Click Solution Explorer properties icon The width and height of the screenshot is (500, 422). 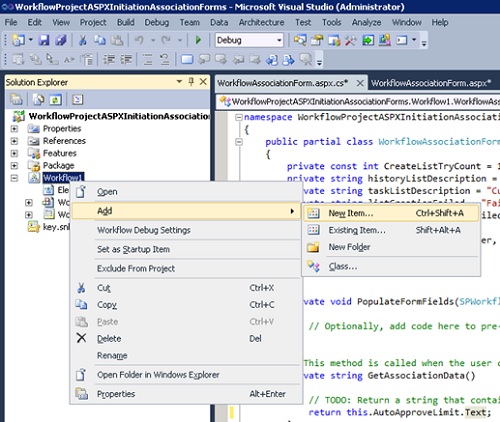click(x=16, y=99)
